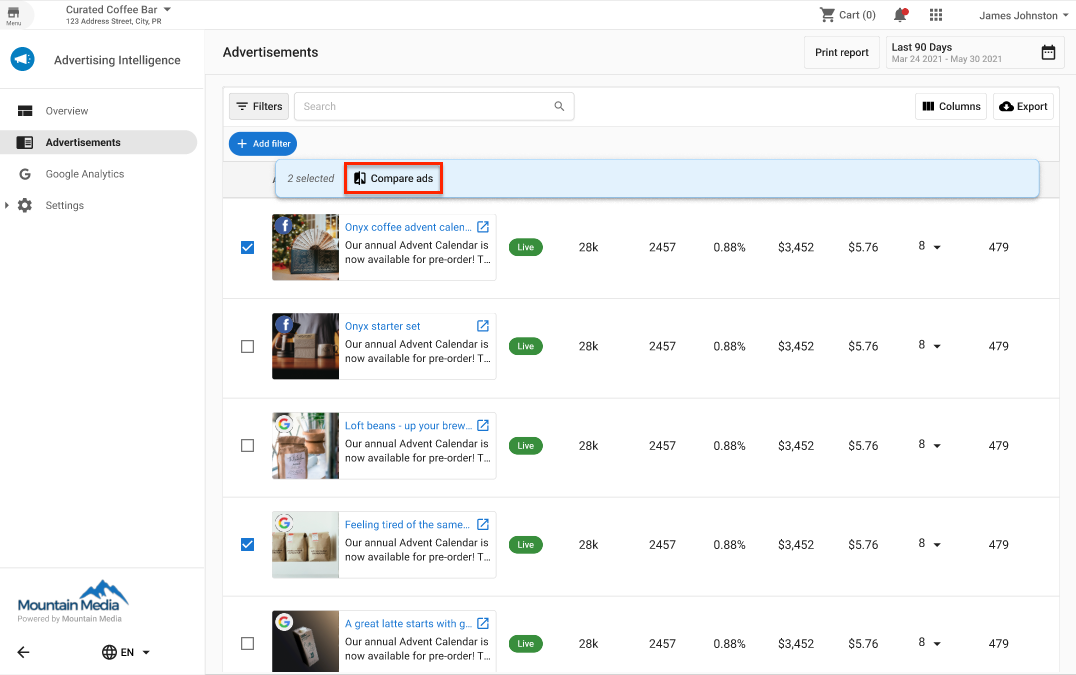
Task: Select the Onyx starter set checkbox
Action: [247, 346]
